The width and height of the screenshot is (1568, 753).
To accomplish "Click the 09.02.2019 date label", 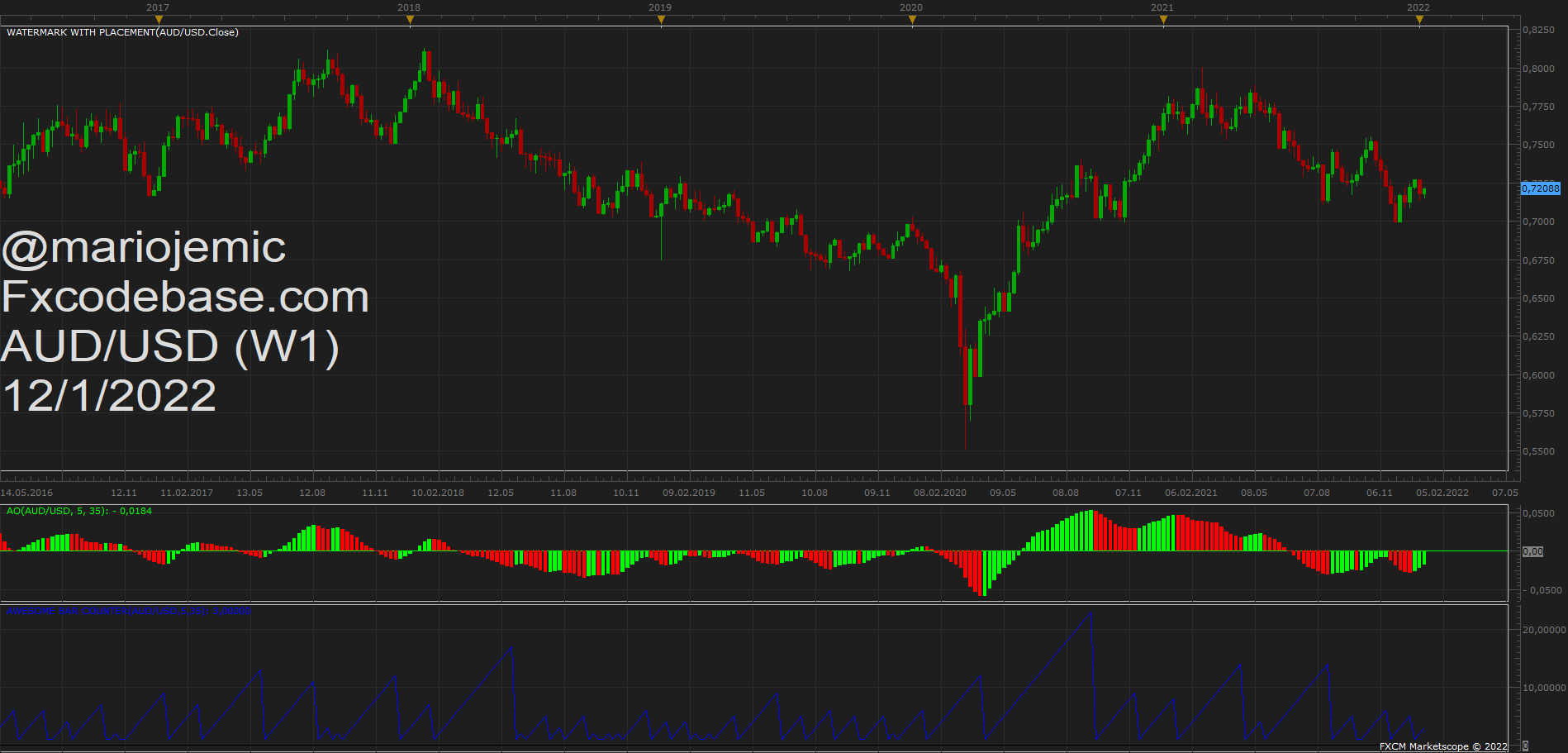I will (689, 493).
